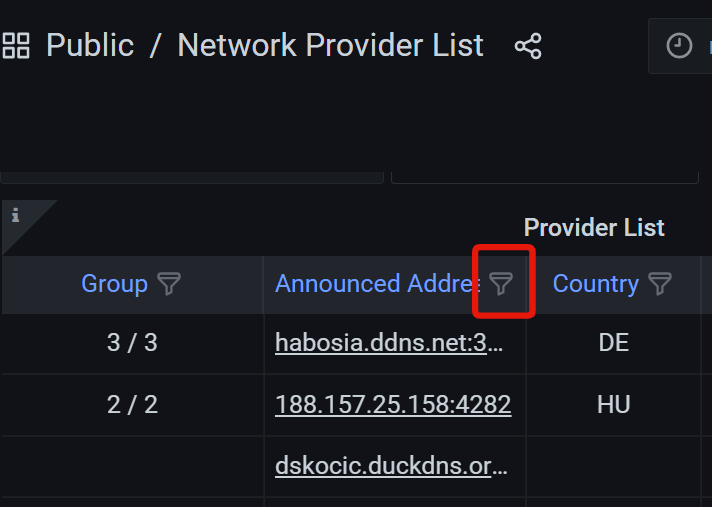Image resolution: width=712 pixels, height=507 pixels.
Task: Open habosia.ddns.net address link
Action: pos(389,342)
